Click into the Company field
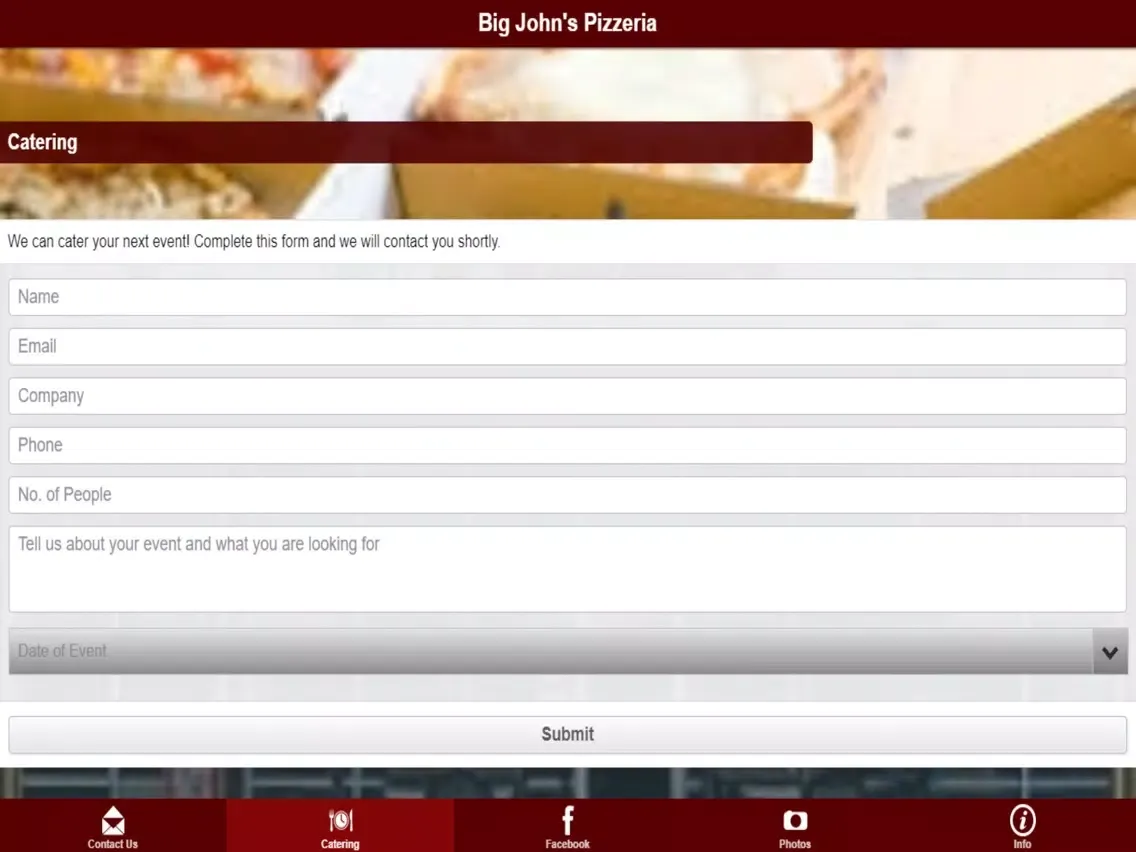The height and width of the screenshot is (852, 1136). click(567, 396)
